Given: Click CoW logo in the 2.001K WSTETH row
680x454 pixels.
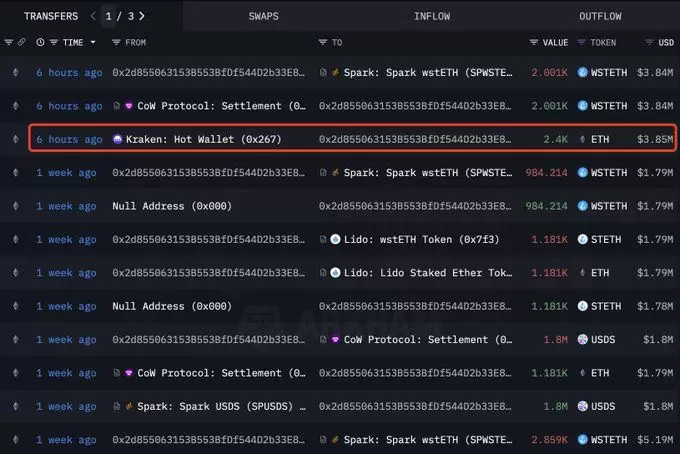Looking at the screenshot, I should (128, 106).
